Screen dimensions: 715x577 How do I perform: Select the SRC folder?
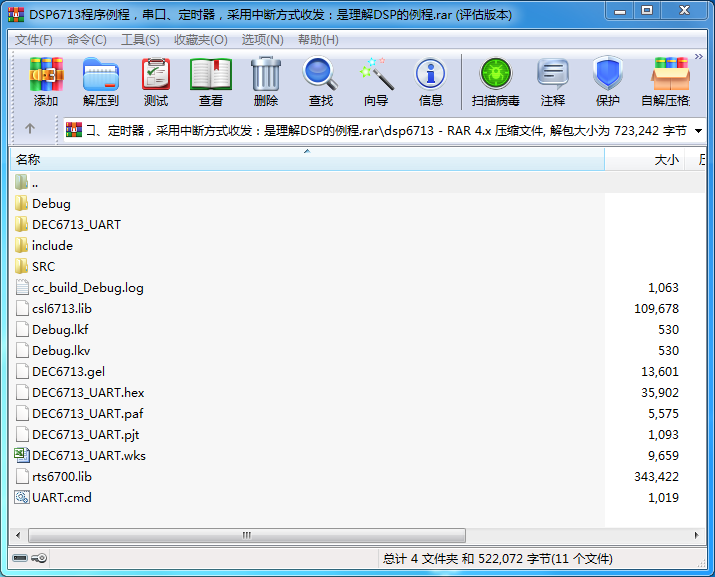[35, 266]
